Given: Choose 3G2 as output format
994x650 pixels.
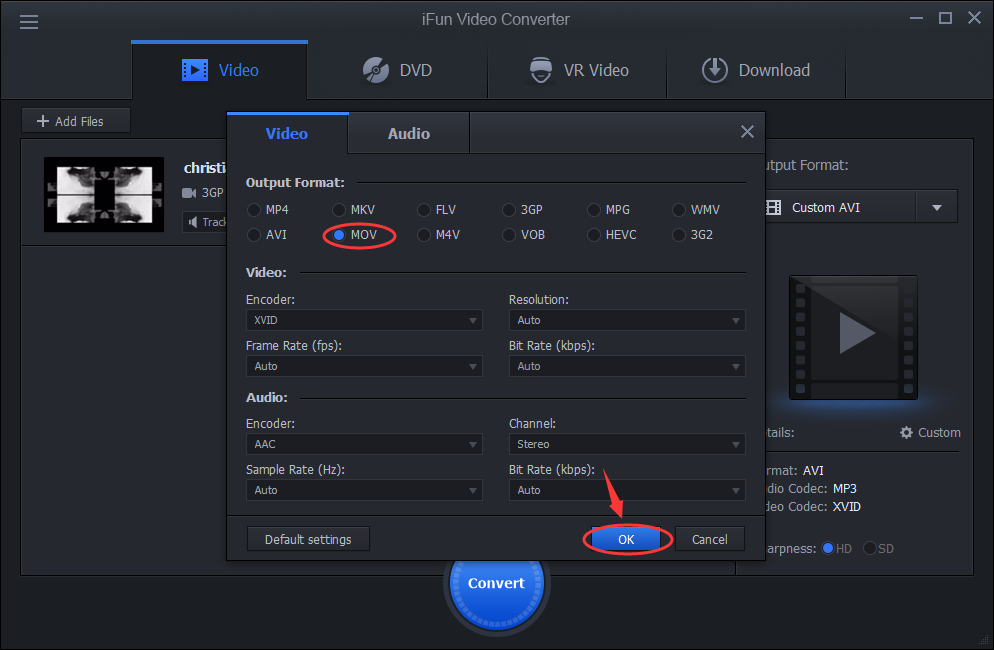Looking at the screenshot, I should [693, 235].
